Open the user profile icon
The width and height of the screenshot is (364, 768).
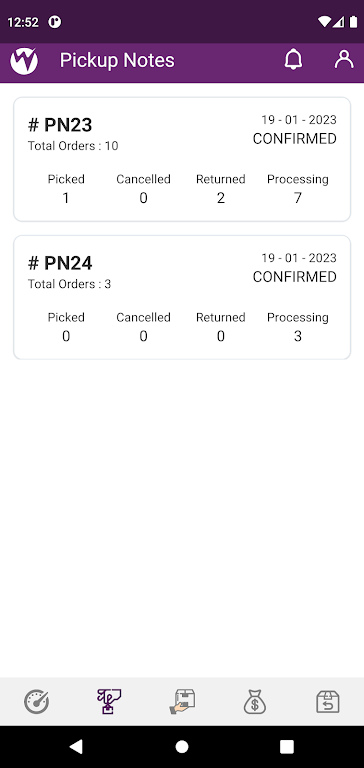click(x=344, y=59)
